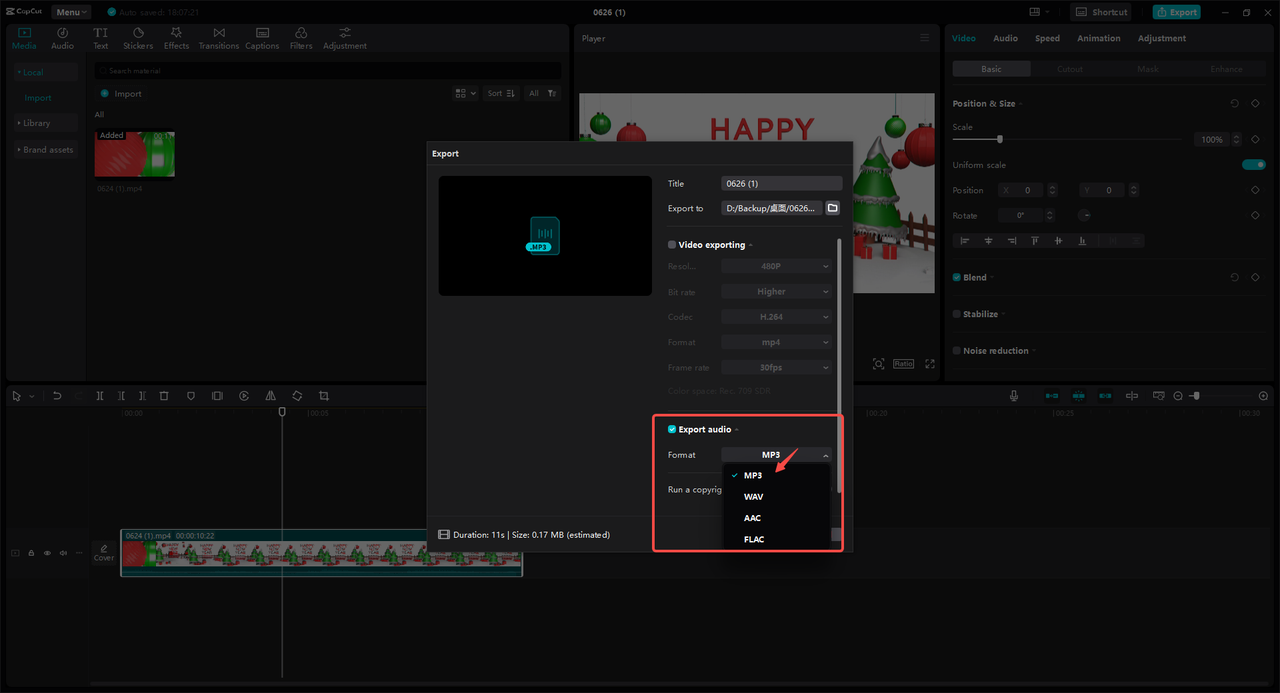Click the timeline delete trash icon
Image resolution: width=1280 pixels, height=693 pixels.
[164, 396]
